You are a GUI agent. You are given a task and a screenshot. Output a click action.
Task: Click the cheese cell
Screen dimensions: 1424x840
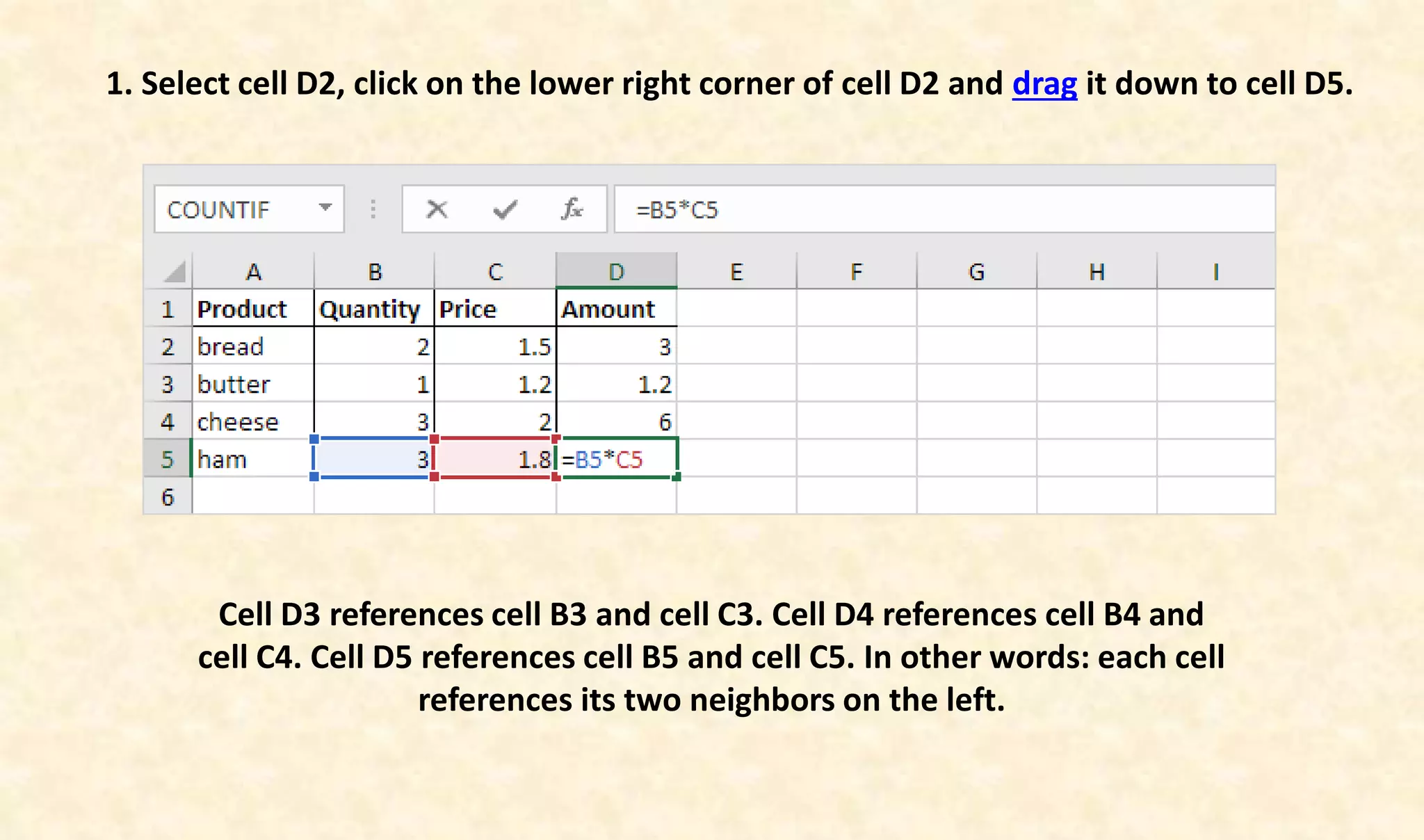253,421
